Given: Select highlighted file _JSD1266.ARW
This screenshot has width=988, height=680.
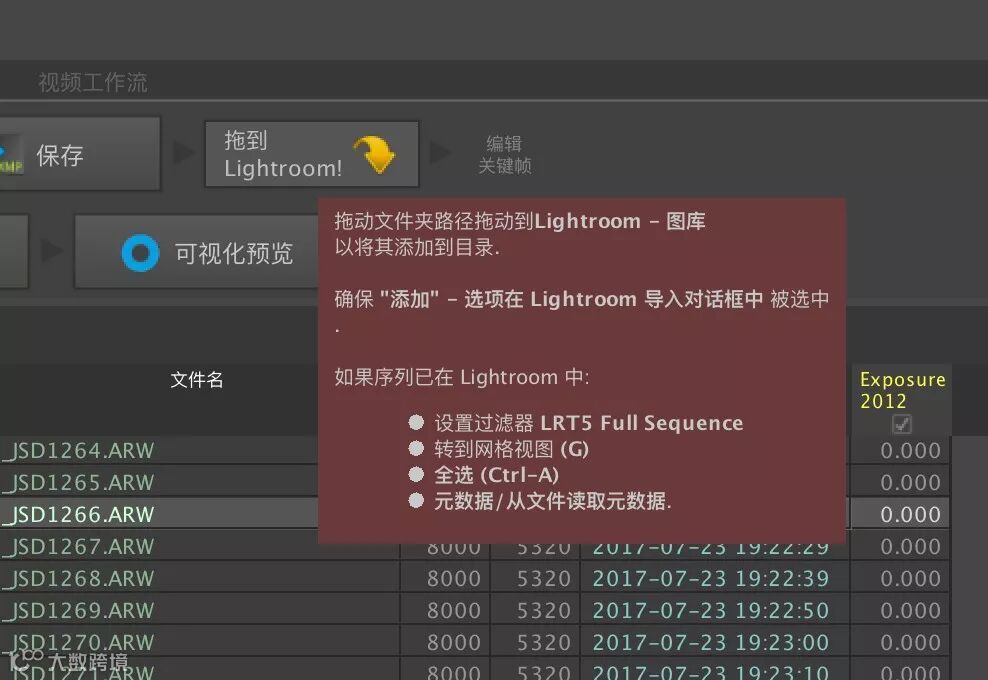Looking at the screenshot, I should 78,515.
